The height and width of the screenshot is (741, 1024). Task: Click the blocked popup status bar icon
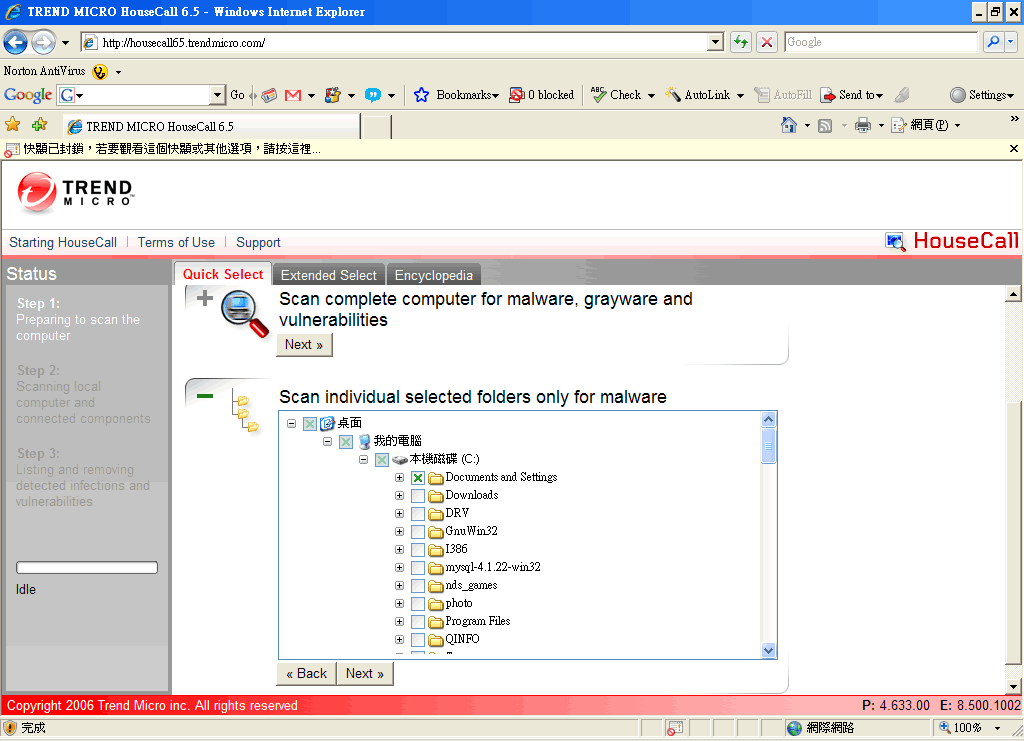pos(675,727)
